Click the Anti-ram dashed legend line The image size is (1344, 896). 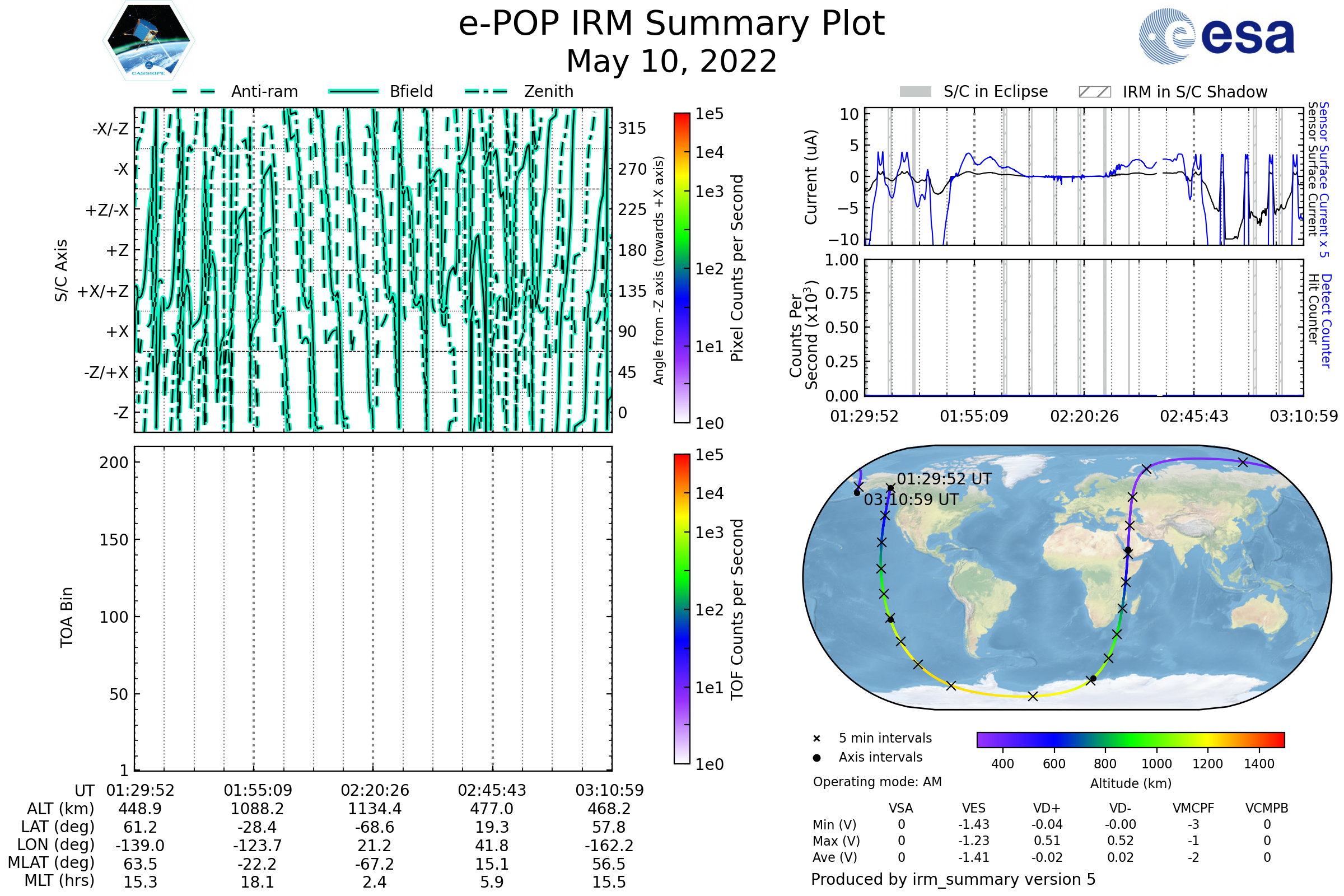pos(194,91)
